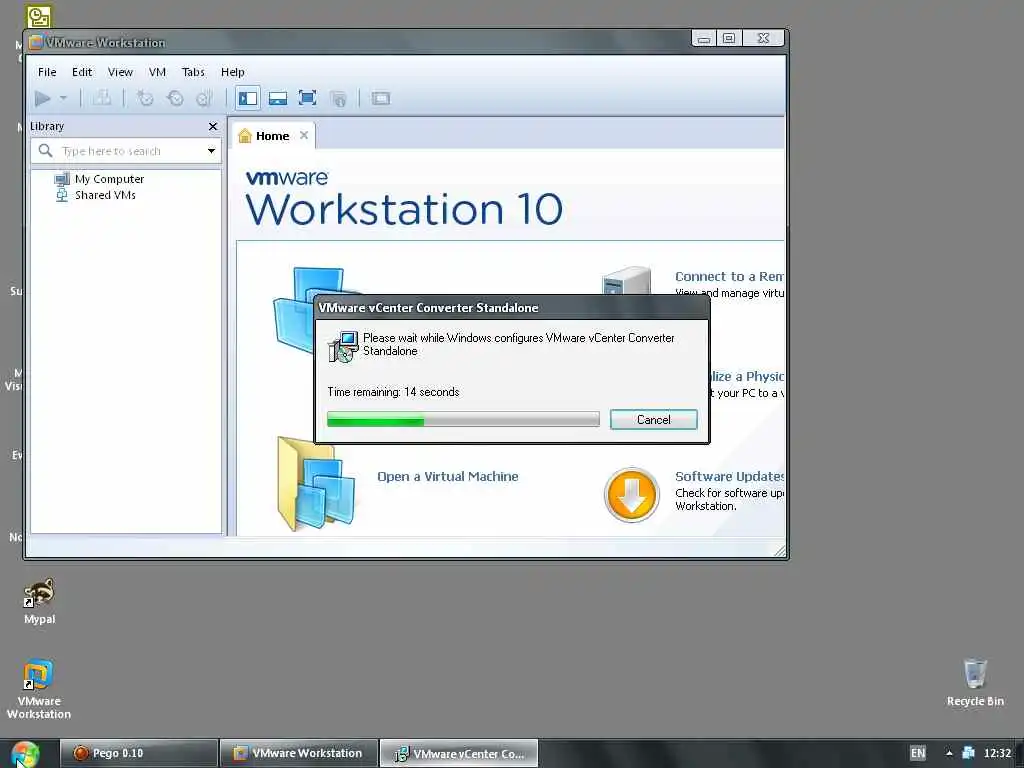The image size is (1024, 768).
Task: Click the orange Software Updates download icon
Action: coord(632,495)
